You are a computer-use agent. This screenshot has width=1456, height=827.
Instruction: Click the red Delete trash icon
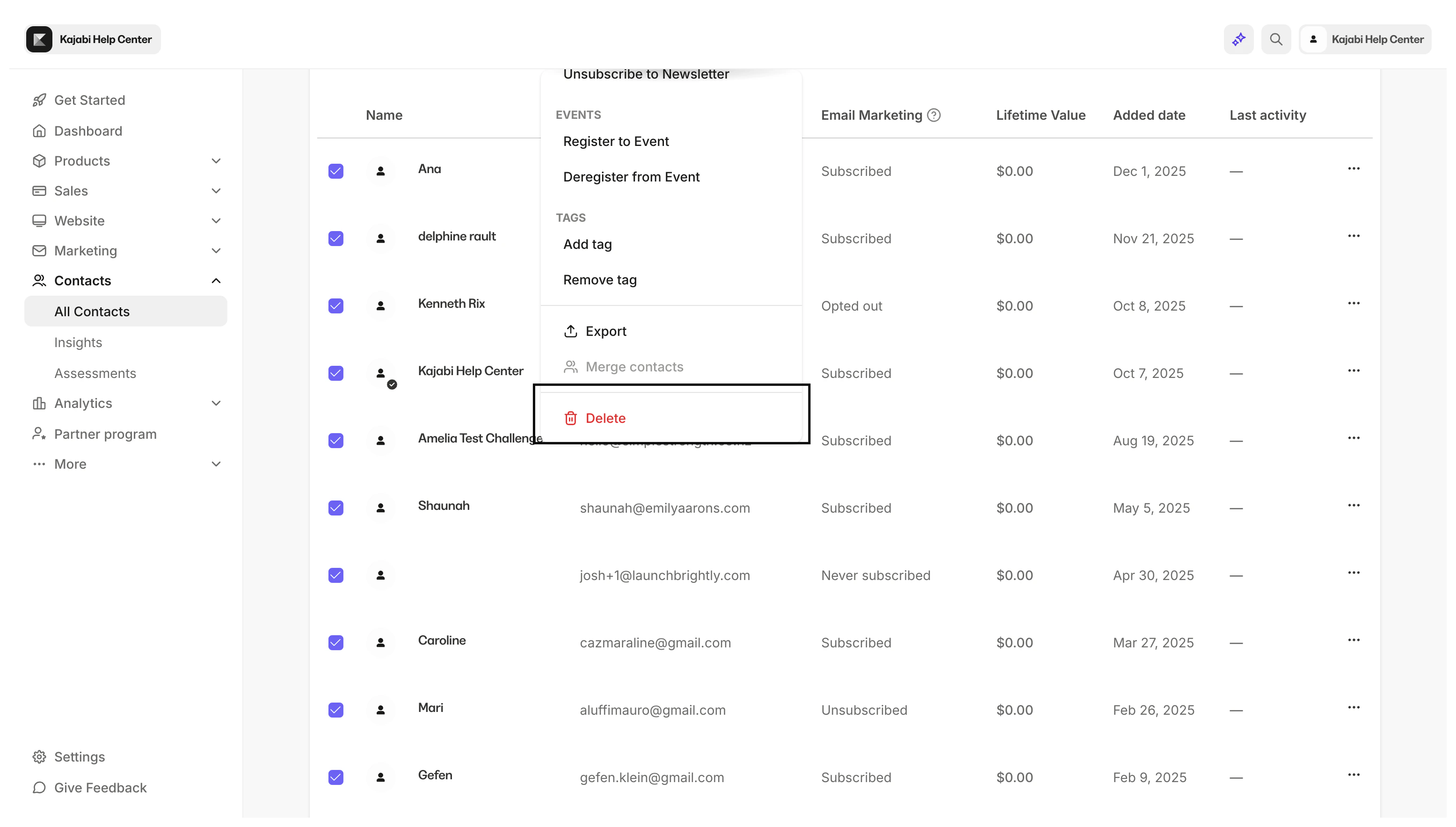[x=570, y=418]
